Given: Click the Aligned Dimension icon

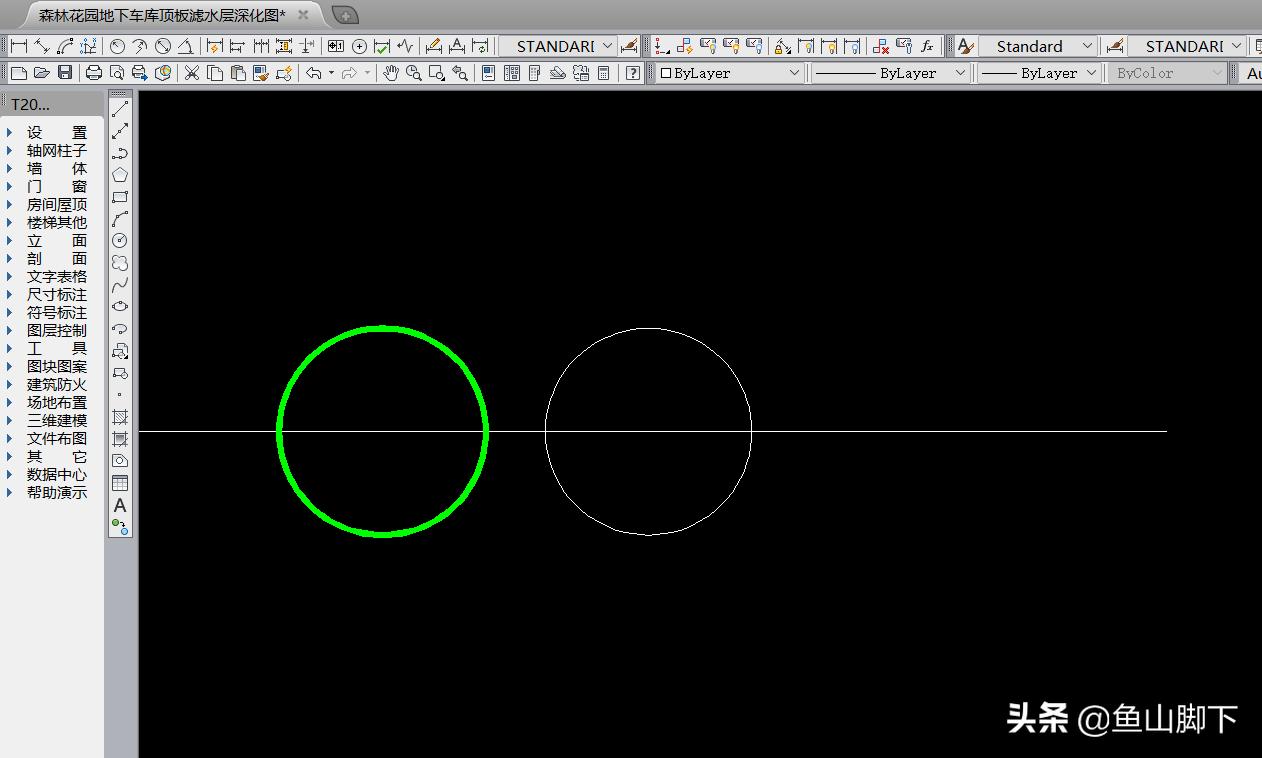Looking at the screenshot, I should (41, 46).
